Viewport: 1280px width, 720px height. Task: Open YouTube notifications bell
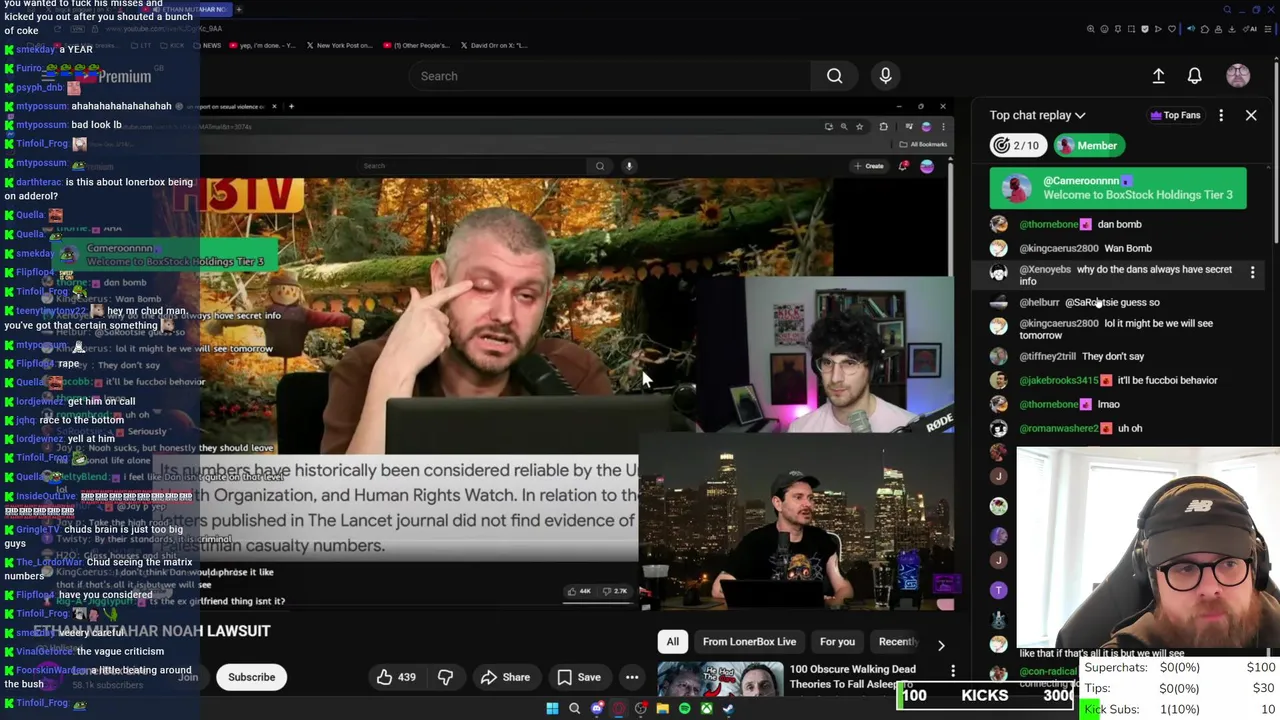click(x=1194, y=76)
